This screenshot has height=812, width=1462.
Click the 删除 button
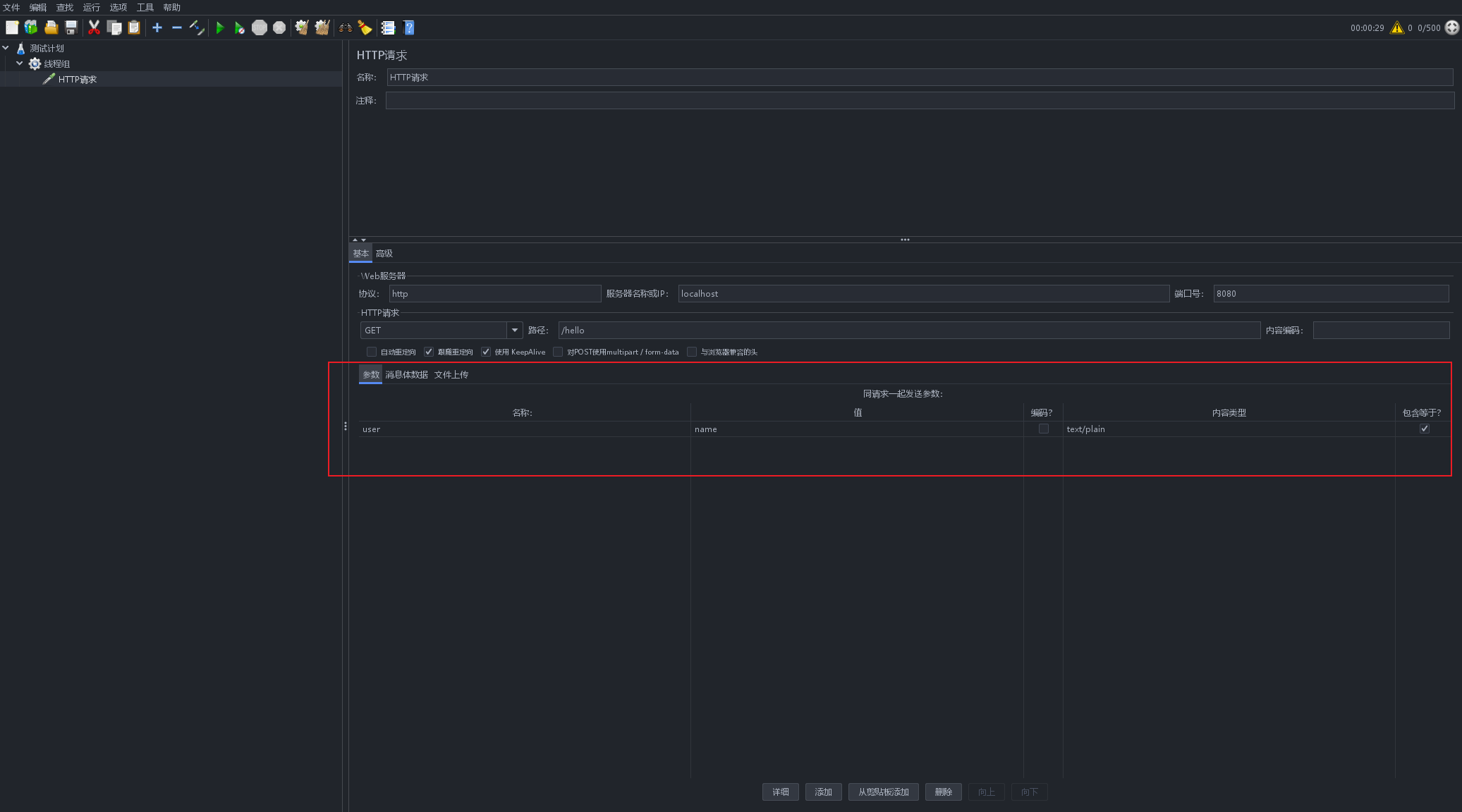(x=943, y=792)
